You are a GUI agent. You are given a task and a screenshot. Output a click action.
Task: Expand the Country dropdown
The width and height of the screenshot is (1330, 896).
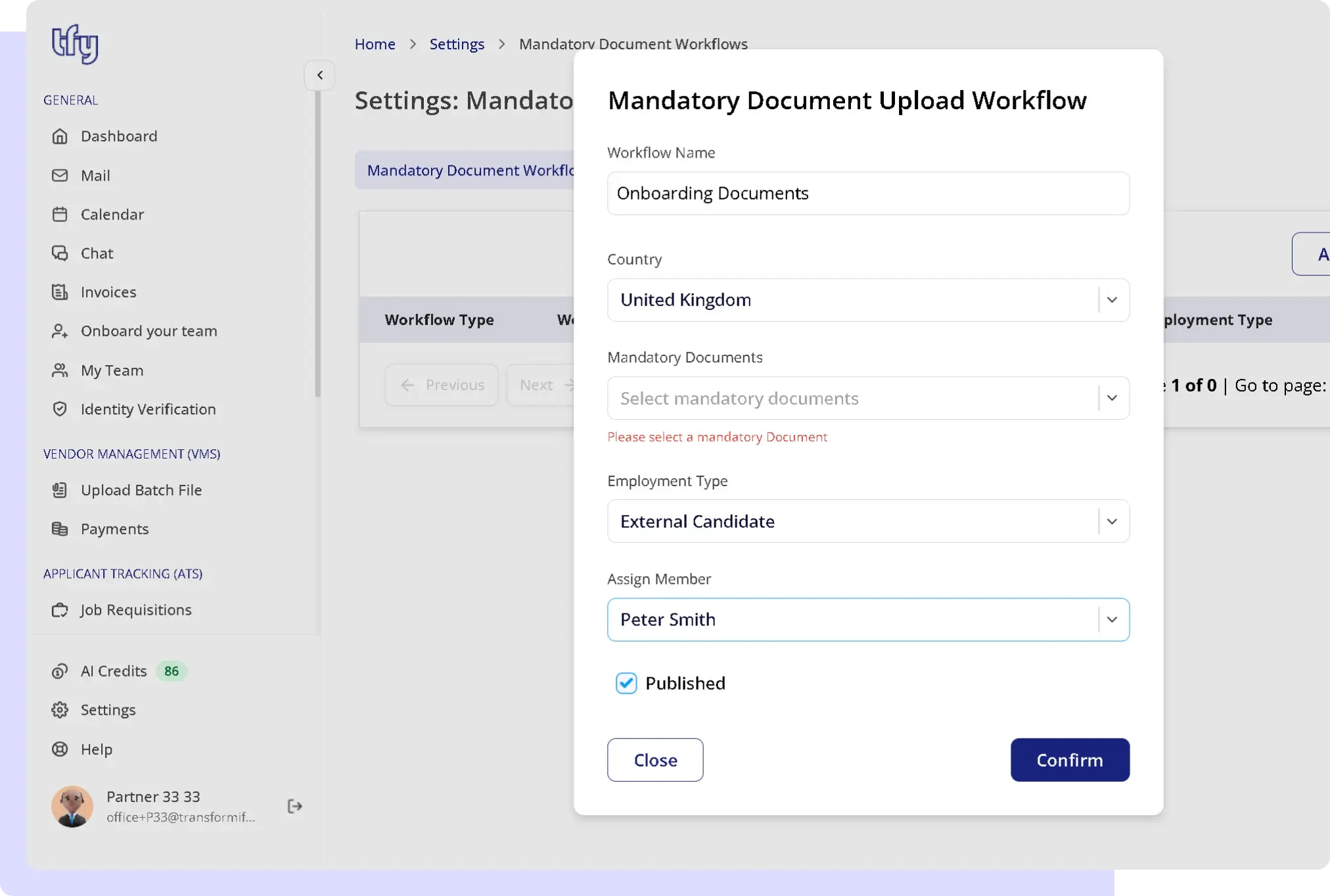tap(1112, 300)
